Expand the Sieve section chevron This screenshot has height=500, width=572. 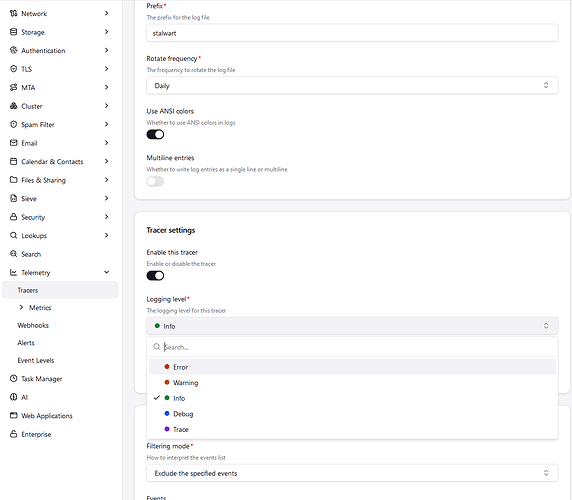coord(107,198)
